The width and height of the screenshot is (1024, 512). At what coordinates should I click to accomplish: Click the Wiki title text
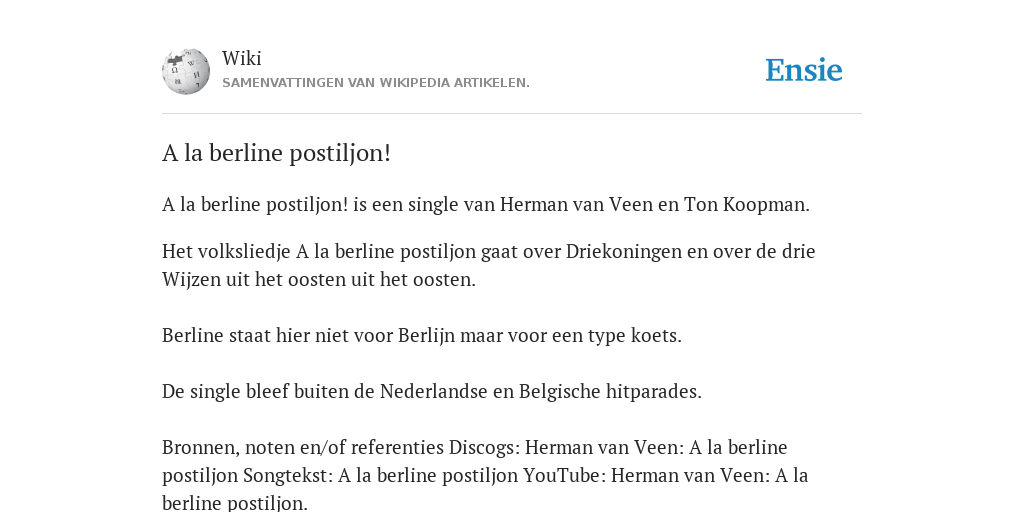point(242,58)
